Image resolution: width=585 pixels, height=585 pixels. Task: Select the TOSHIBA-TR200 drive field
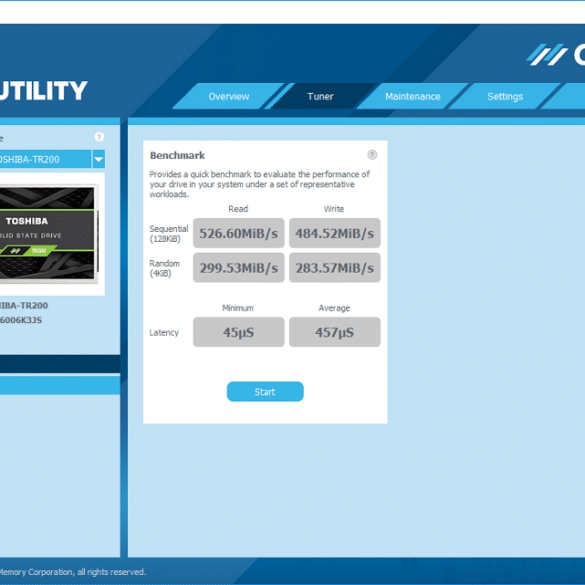coord(45,159)
